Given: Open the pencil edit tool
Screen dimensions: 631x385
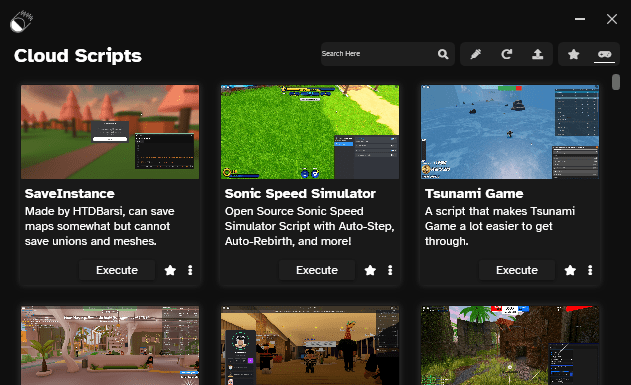Looking at the screenshot, I should (476, 54).
